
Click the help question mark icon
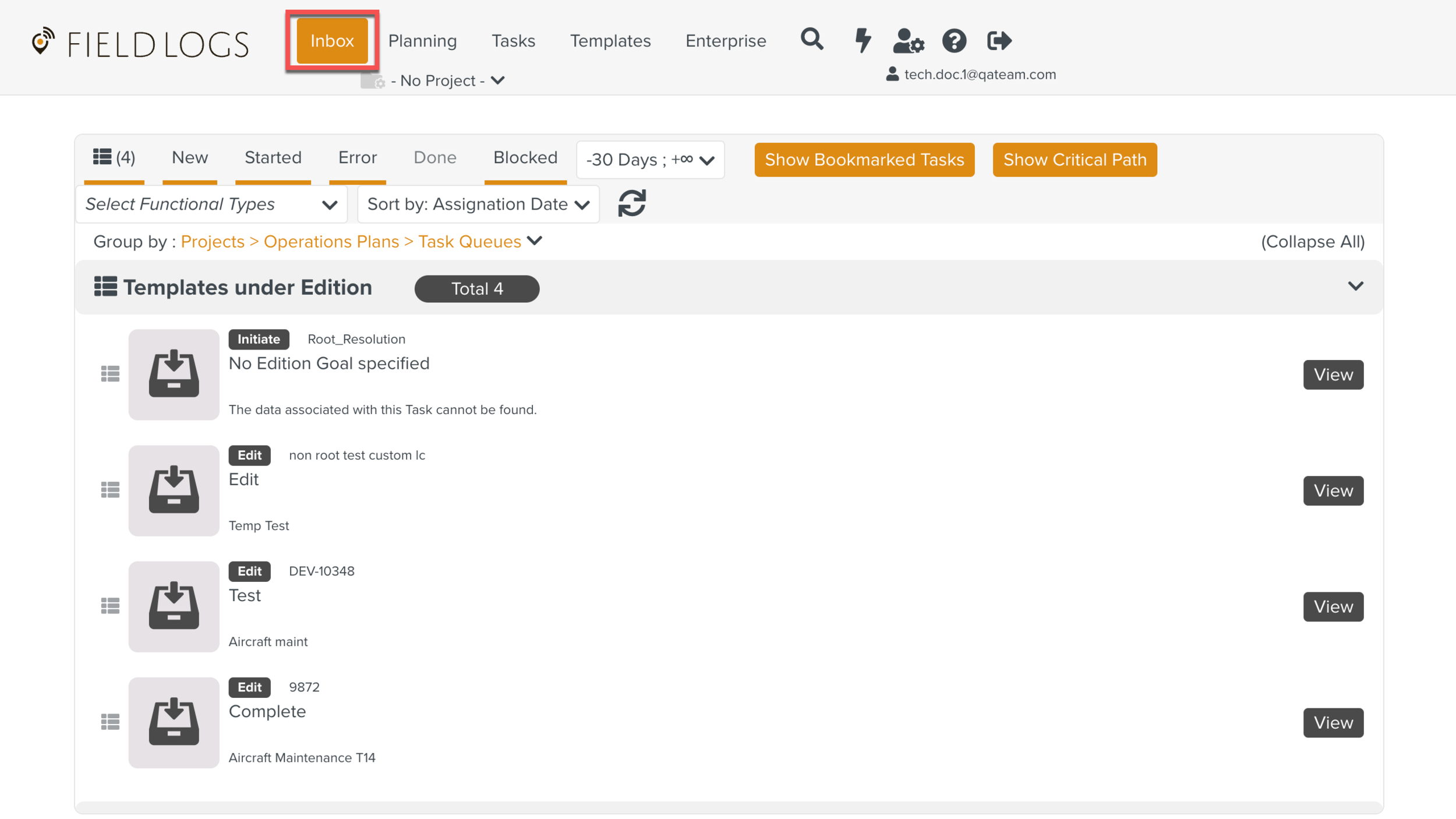tap(954, 41)
